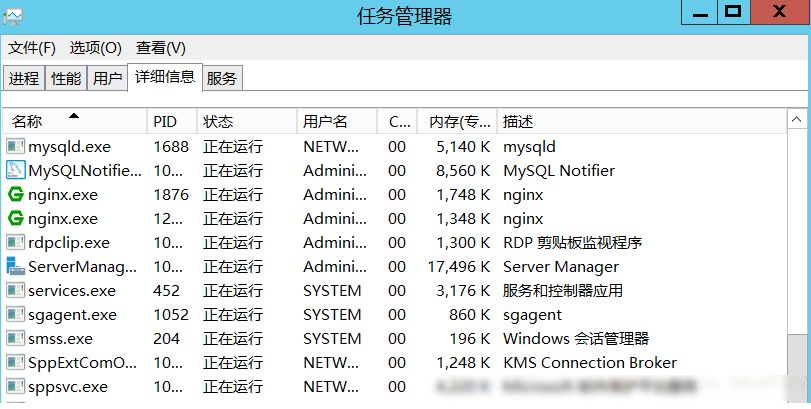The width and height of the screenshot is (811, 409).
Task: Select the MySQLNotifie... process name
Action: [x=85, y=171]
